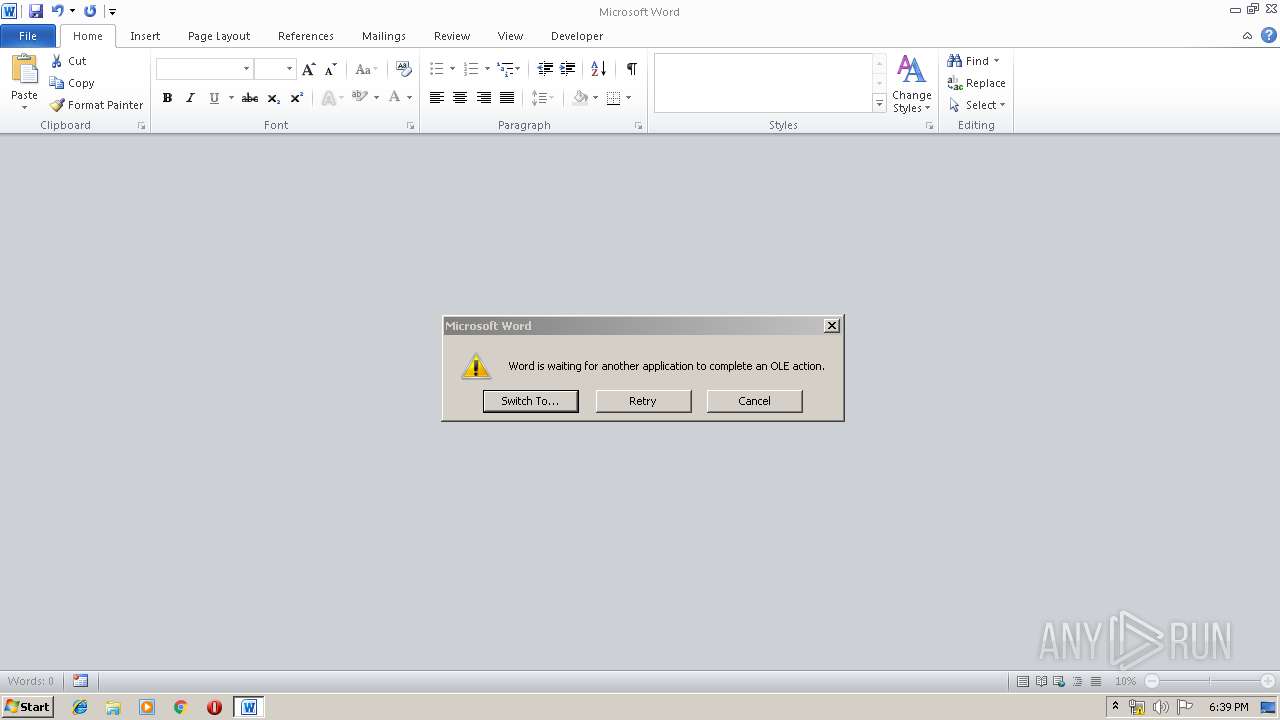
Task: Click the Full Screen Reading view icon
Action: click(1041, 681)
